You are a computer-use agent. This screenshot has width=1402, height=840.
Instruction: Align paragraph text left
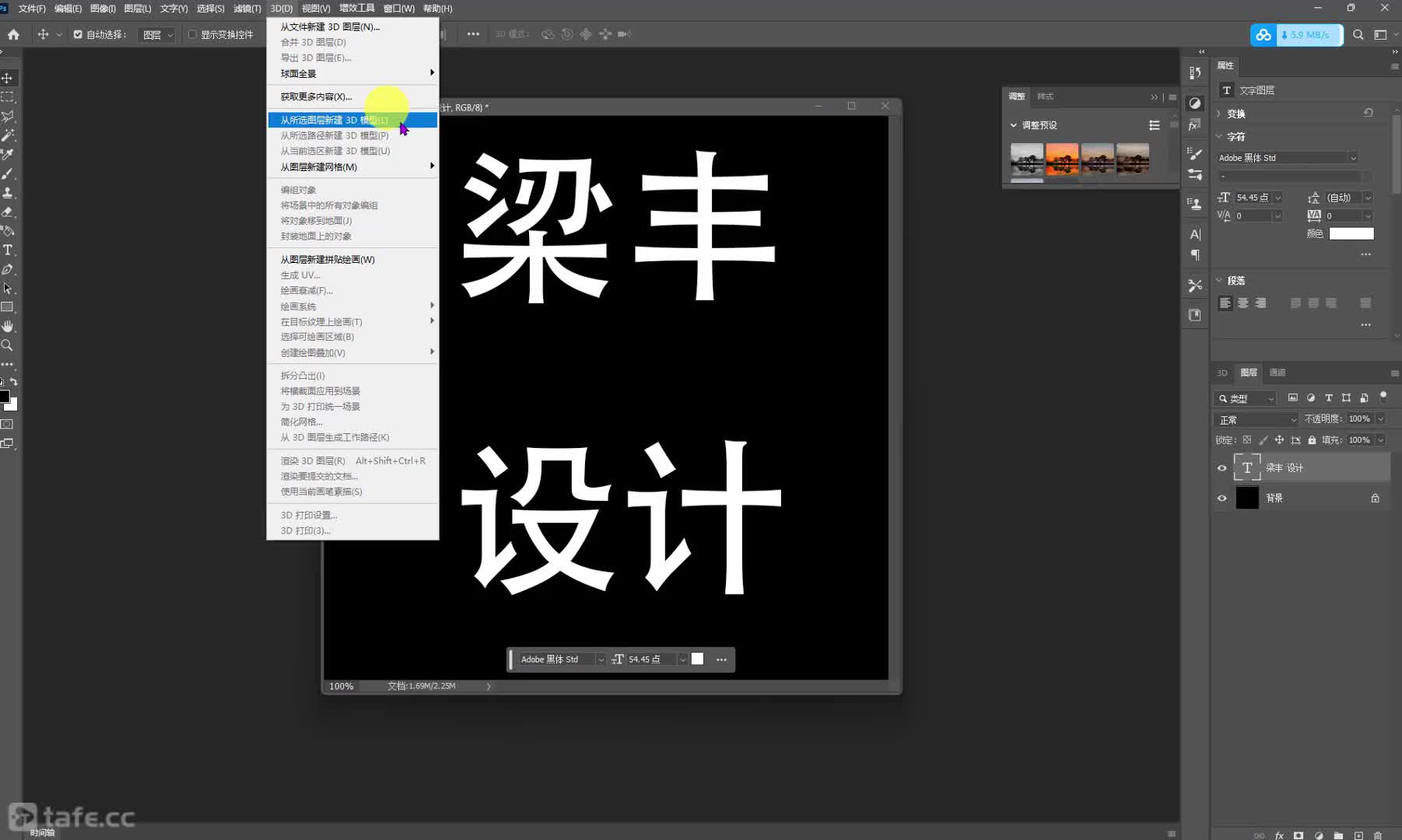coord(1225,303)
